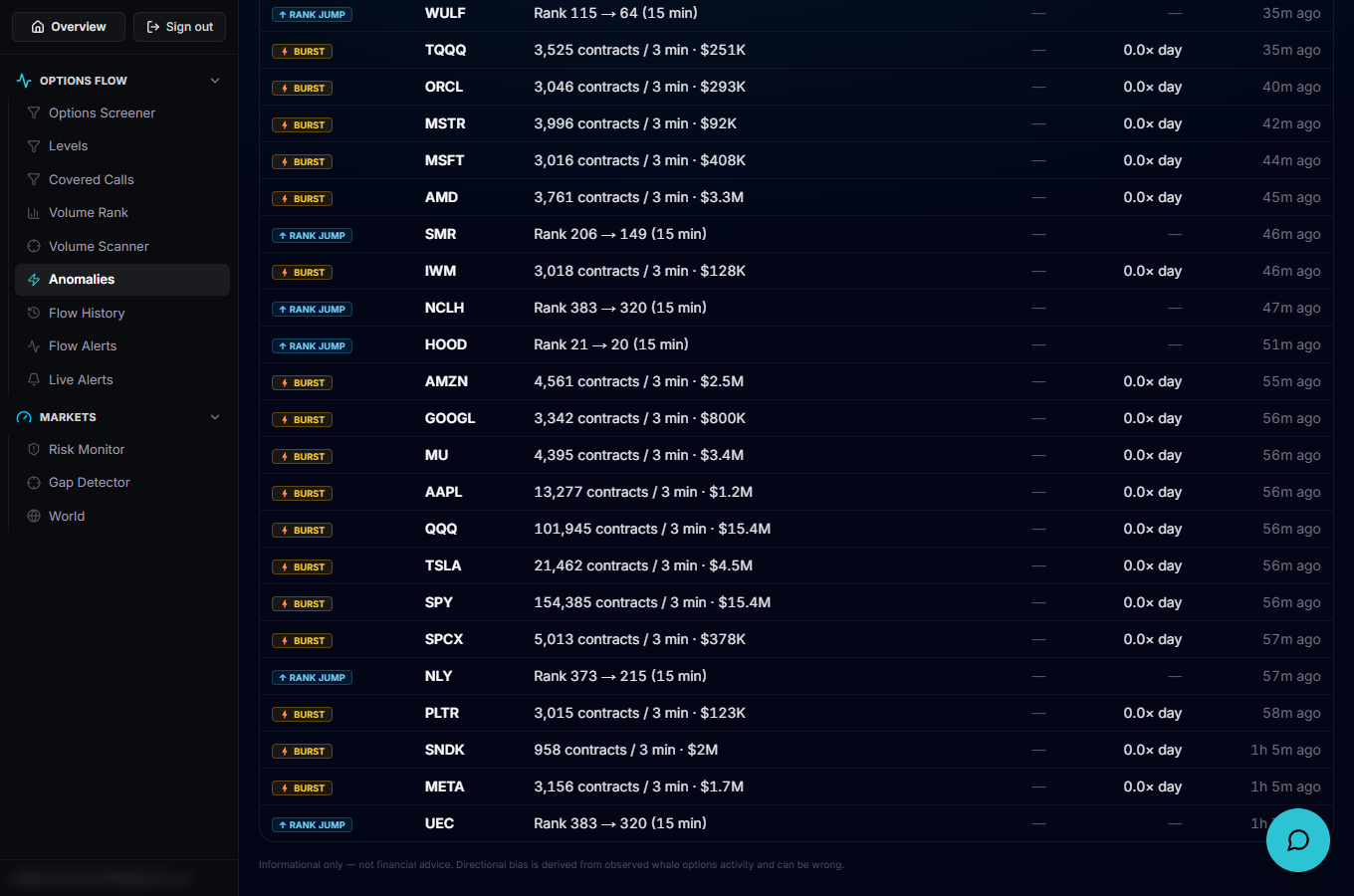The image size is (1354, 896).
Task: Click the Flow History clock icon
Action: point(34,314)
